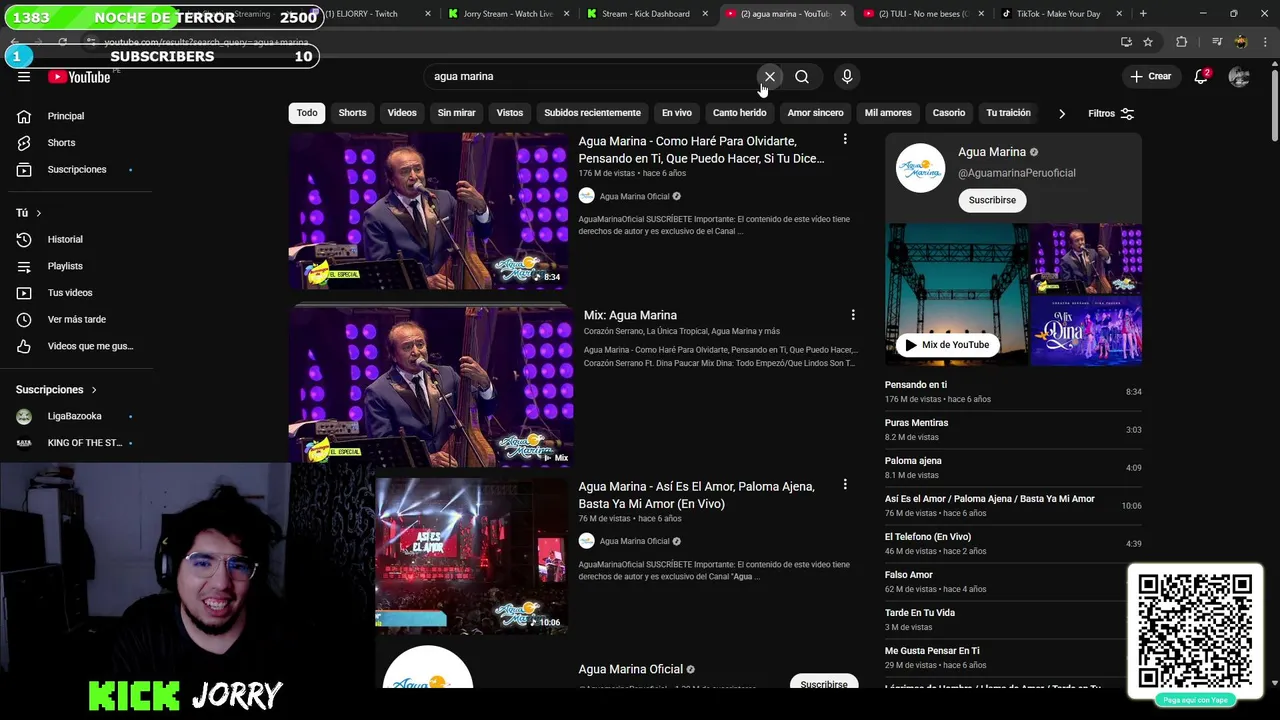Screen dimensions: 1280x720
Task: Switch to the TikTok - Make Your Day tab
Action: (x=1058, y=14)
